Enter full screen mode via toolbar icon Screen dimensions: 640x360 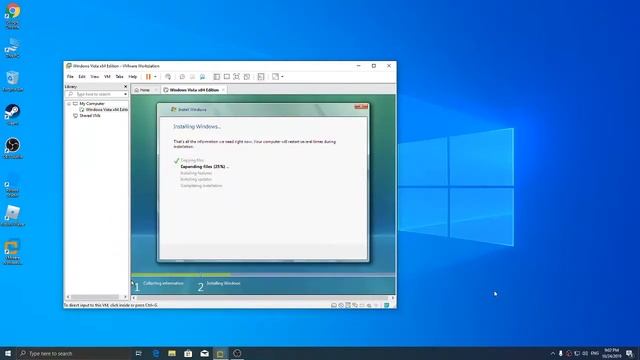[237, 77]
